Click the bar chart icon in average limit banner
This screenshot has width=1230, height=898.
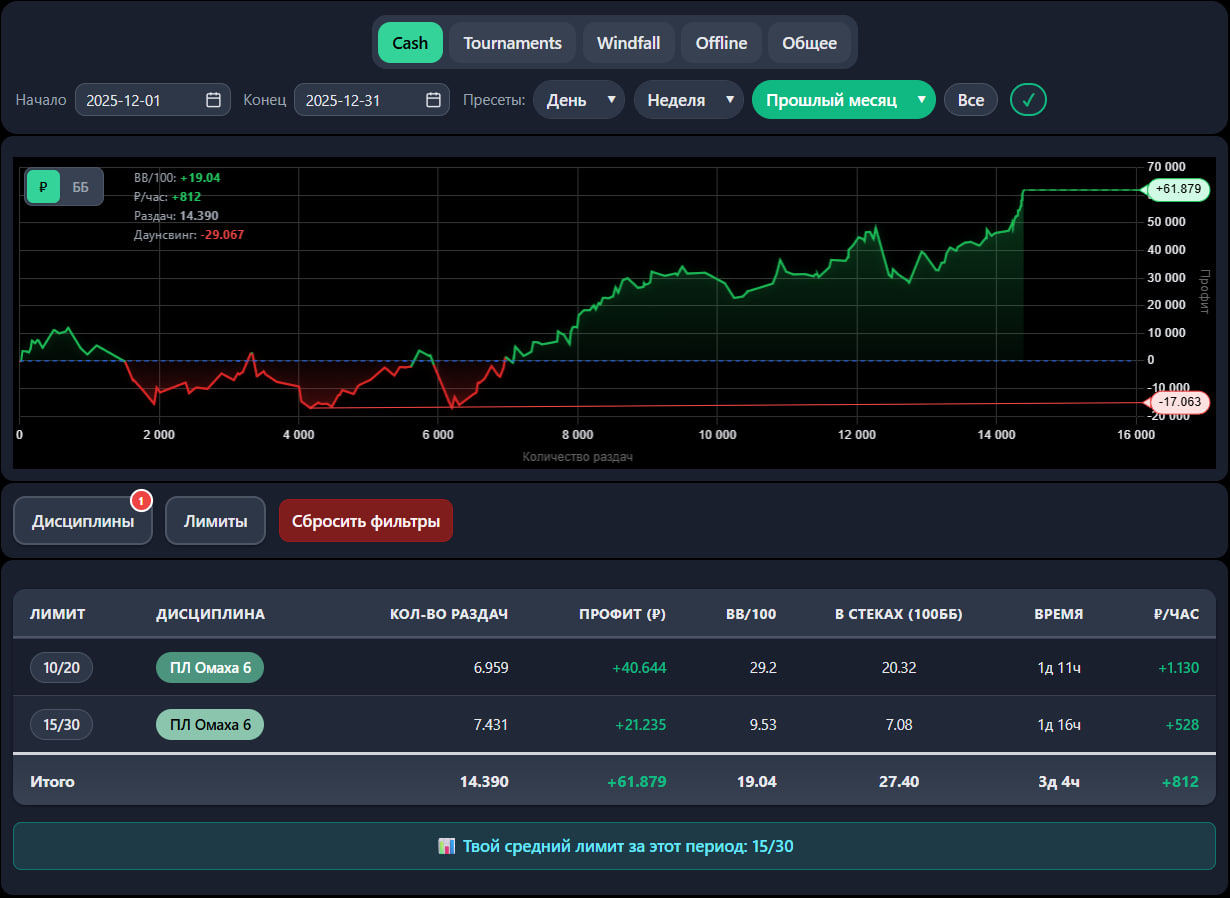click(x=447, y=846)
